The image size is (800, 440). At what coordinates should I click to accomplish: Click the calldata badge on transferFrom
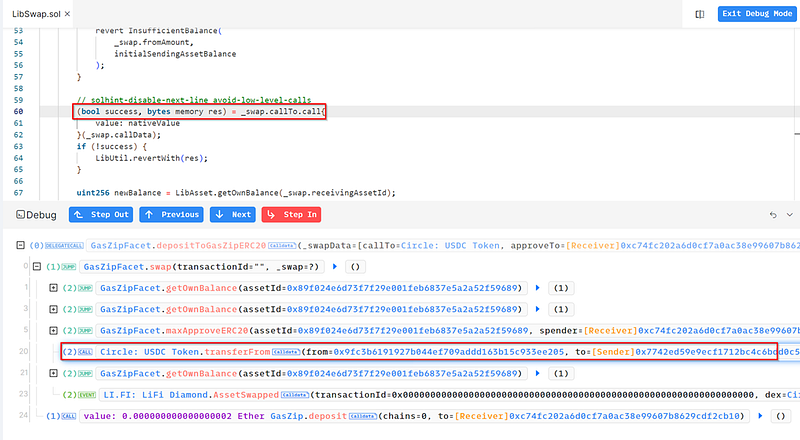(x=286, y=351)
